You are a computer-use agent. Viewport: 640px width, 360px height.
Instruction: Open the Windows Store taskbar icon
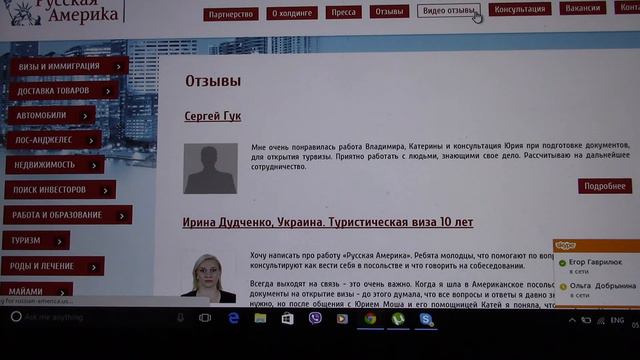coord(288,318)
